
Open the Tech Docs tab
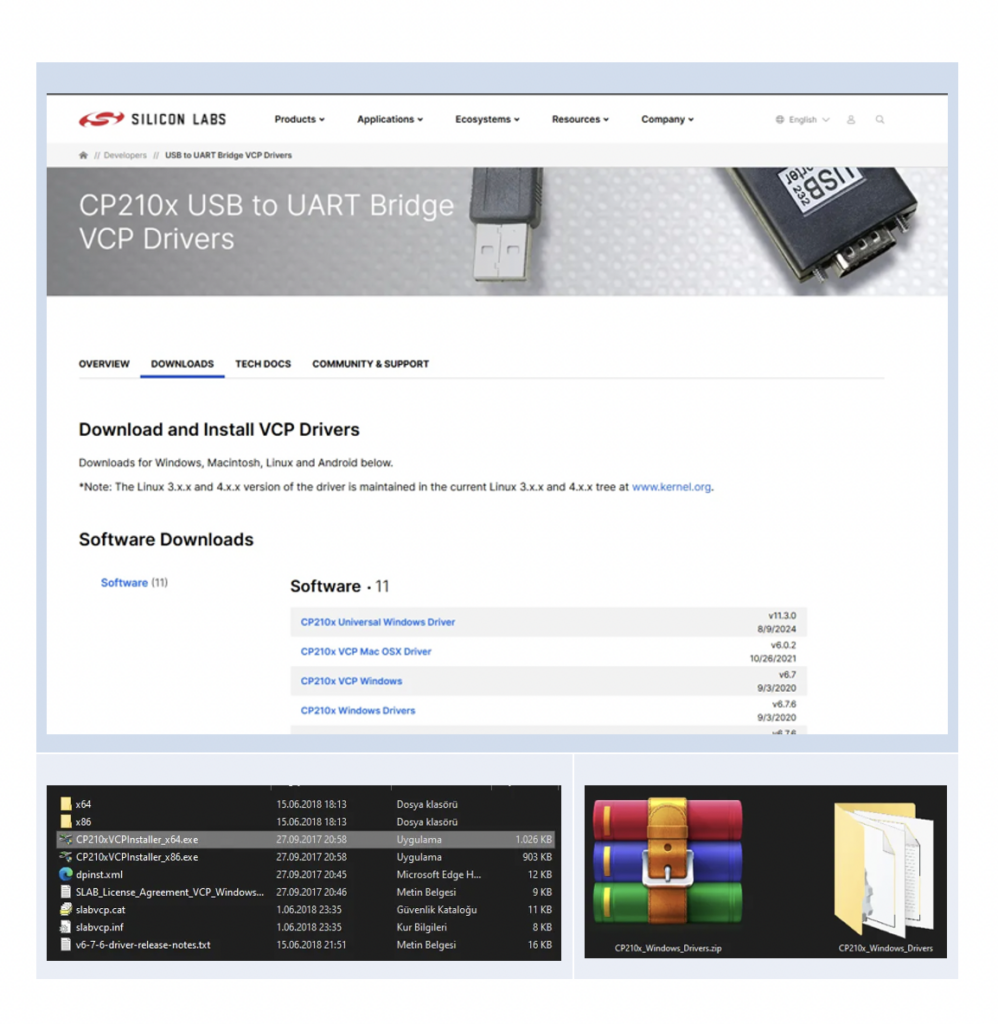coord(263,364)
